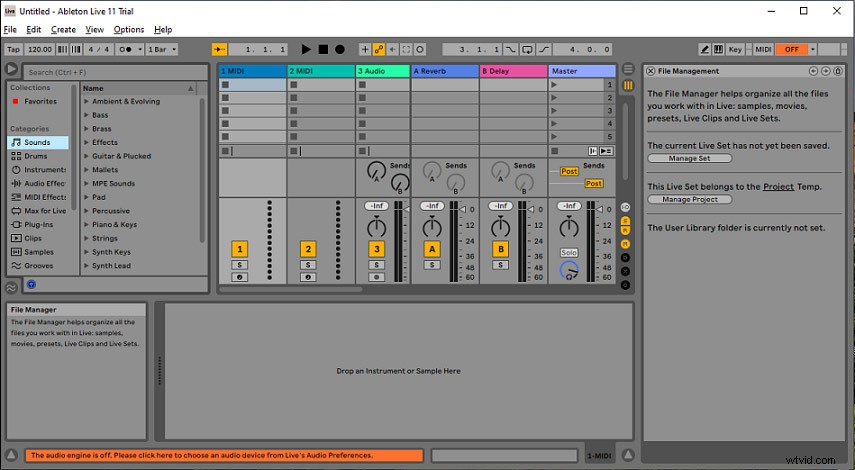The width and height of the screenshot is (855, 470).
Task: Toggle the Punch-In switch
Action: (x=510, y=50)
